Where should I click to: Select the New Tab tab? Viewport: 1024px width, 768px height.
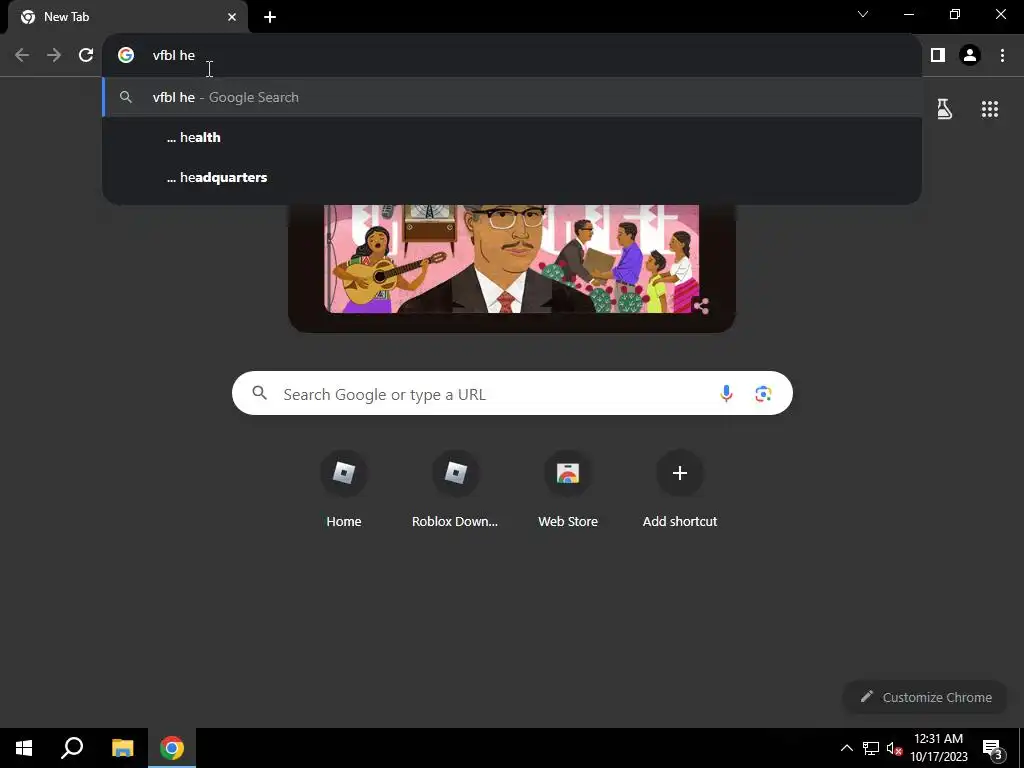[127, 17]
